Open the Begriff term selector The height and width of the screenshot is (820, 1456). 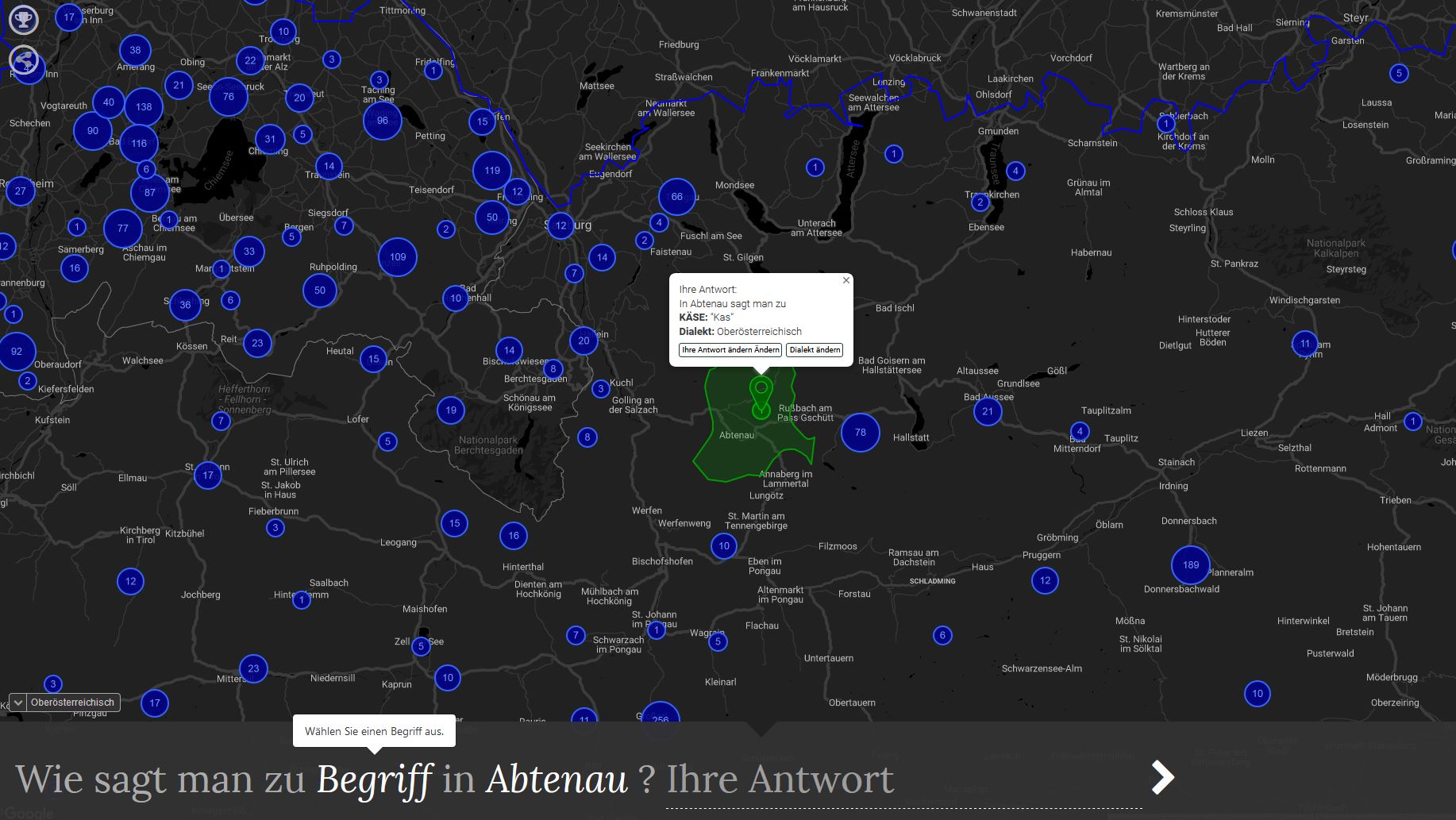pos(375,780)
